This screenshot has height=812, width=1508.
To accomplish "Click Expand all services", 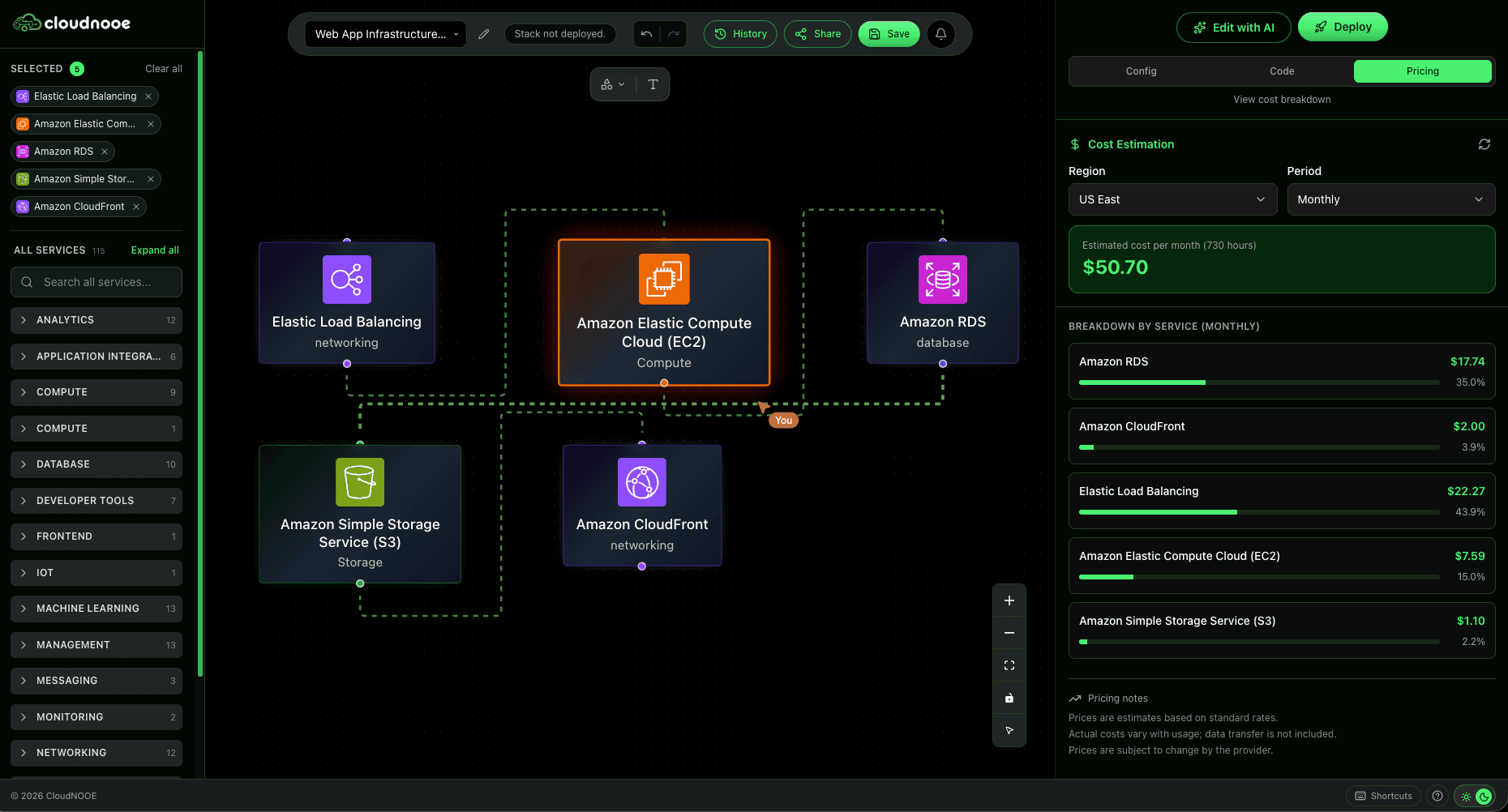I will coord(155,250).
